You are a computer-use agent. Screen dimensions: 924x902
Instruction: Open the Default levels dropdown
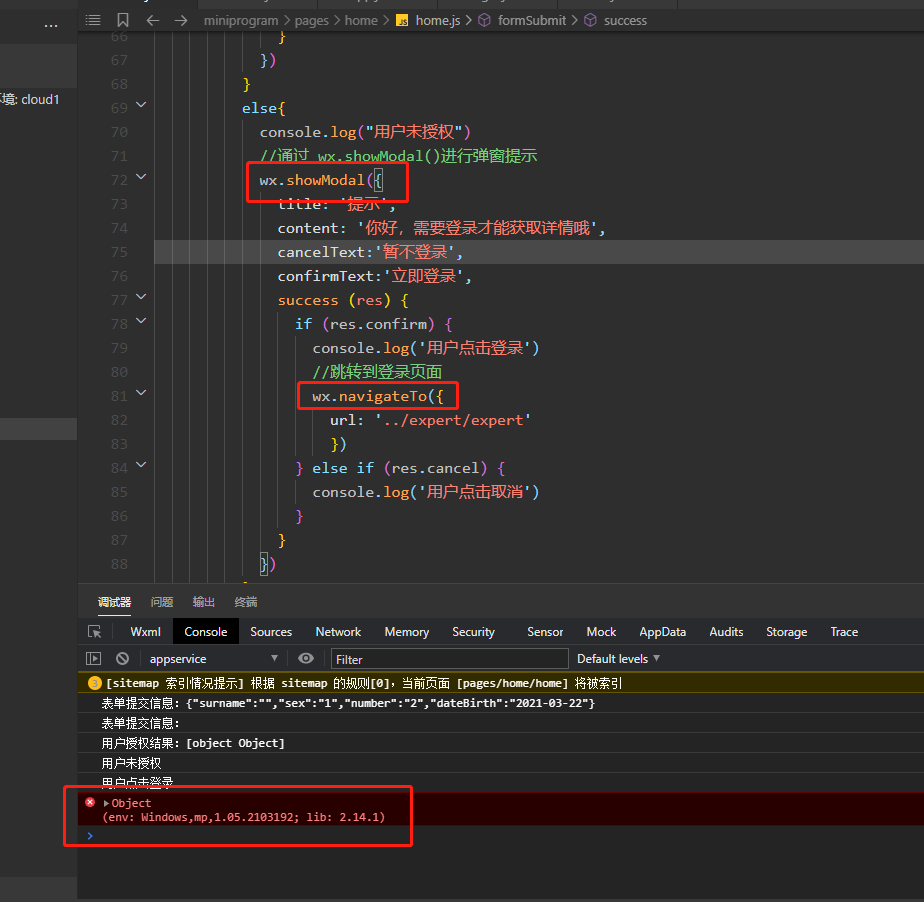(x=618, y=659)
